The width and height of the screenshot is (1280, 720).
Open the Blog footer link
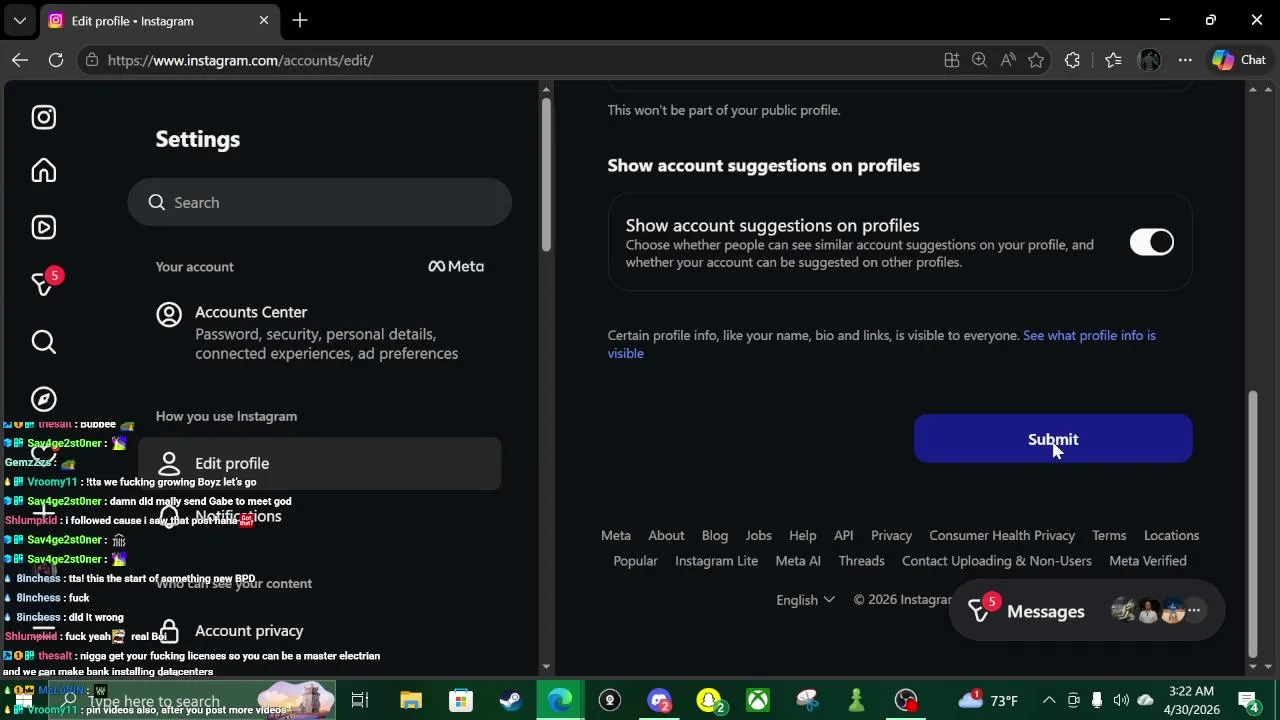coord(715,535)
